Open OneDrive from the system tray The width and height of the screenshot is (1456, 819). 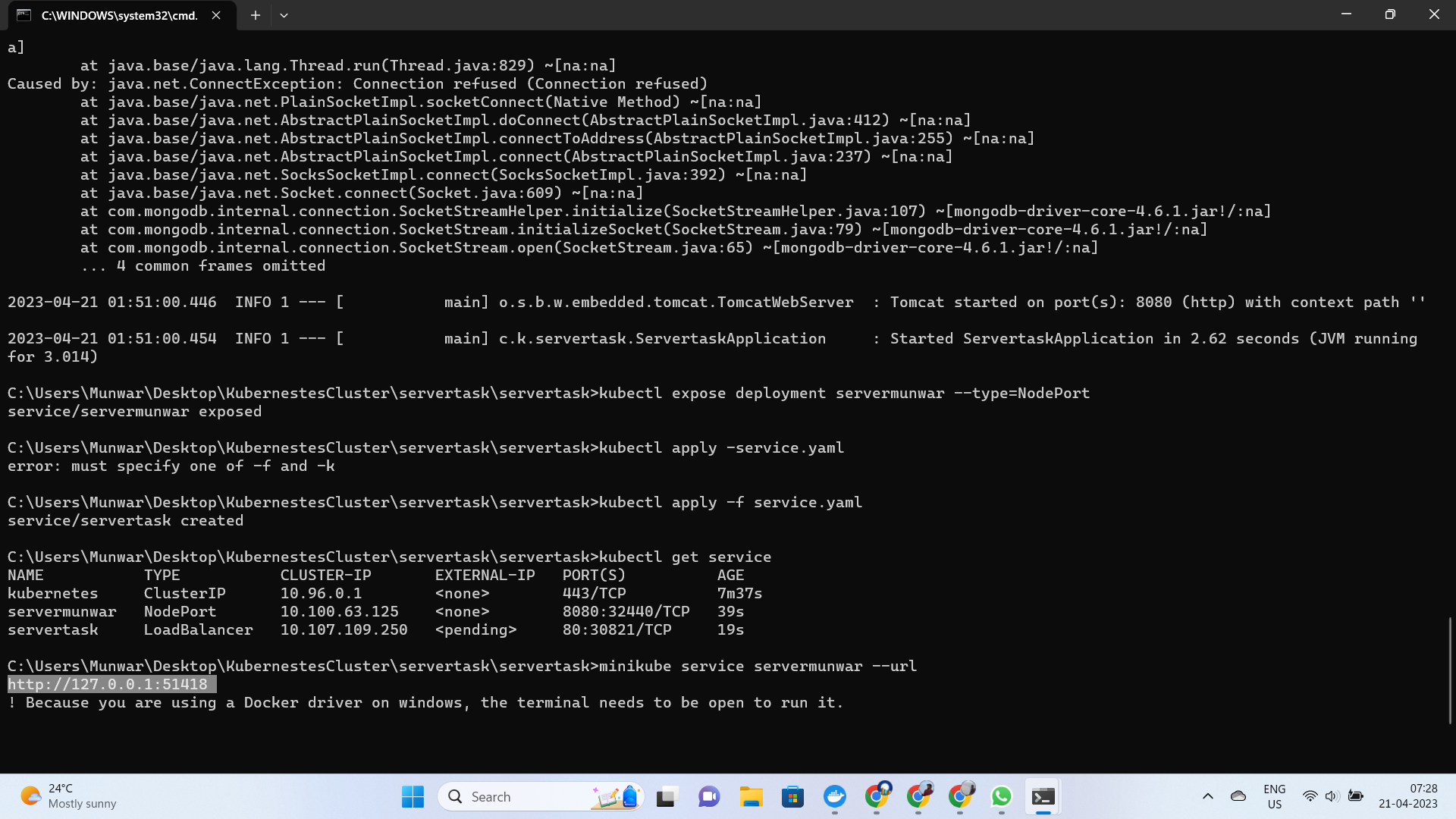pyautogui.click(x=1238, y=795)
